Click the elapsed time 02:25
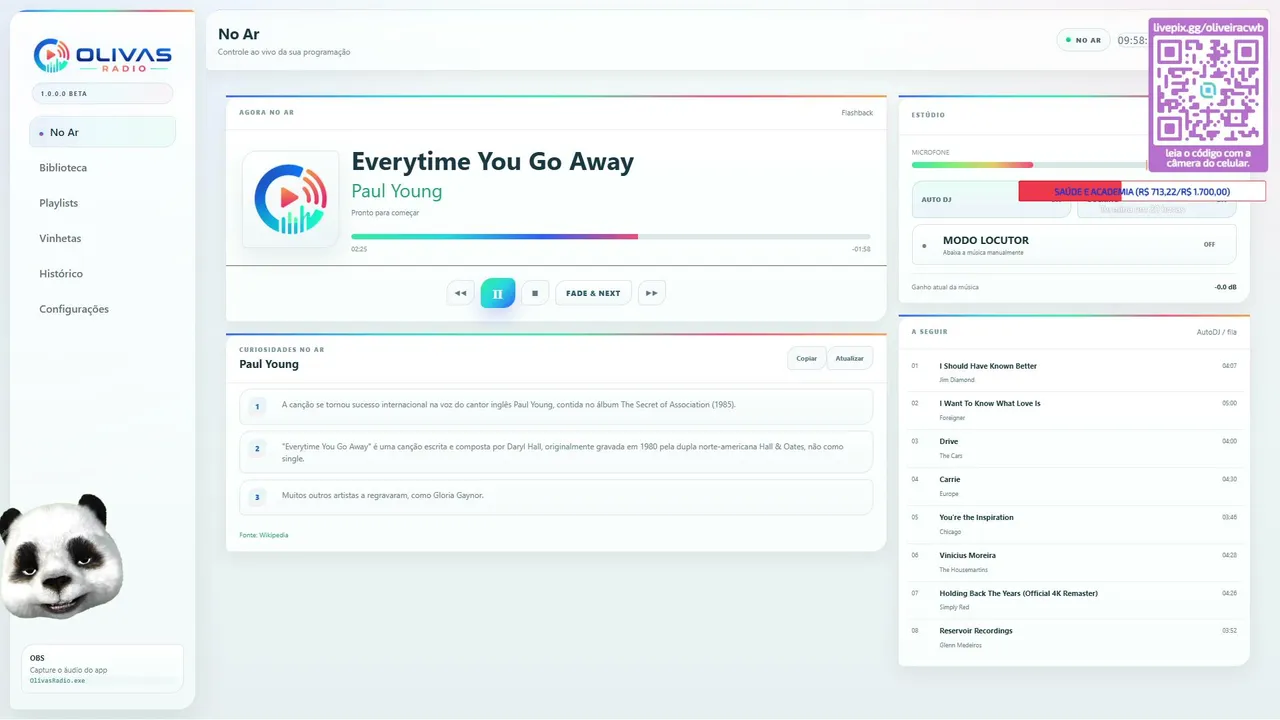The image size is (1280, 720). click(x=359, y=249)
